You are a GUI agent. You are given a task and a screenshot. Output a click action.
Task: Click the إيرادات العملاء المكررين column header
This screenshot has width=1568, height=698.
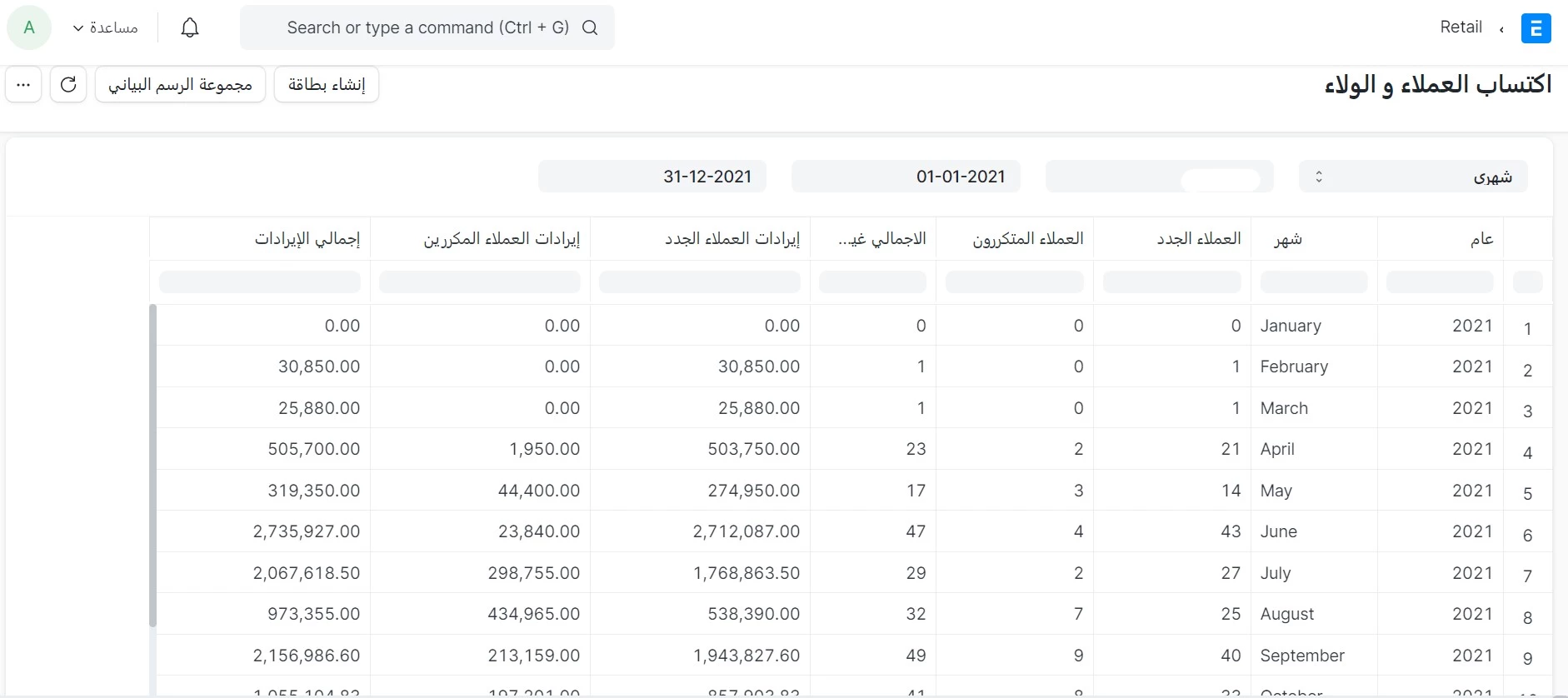click(x=480, y=239)
